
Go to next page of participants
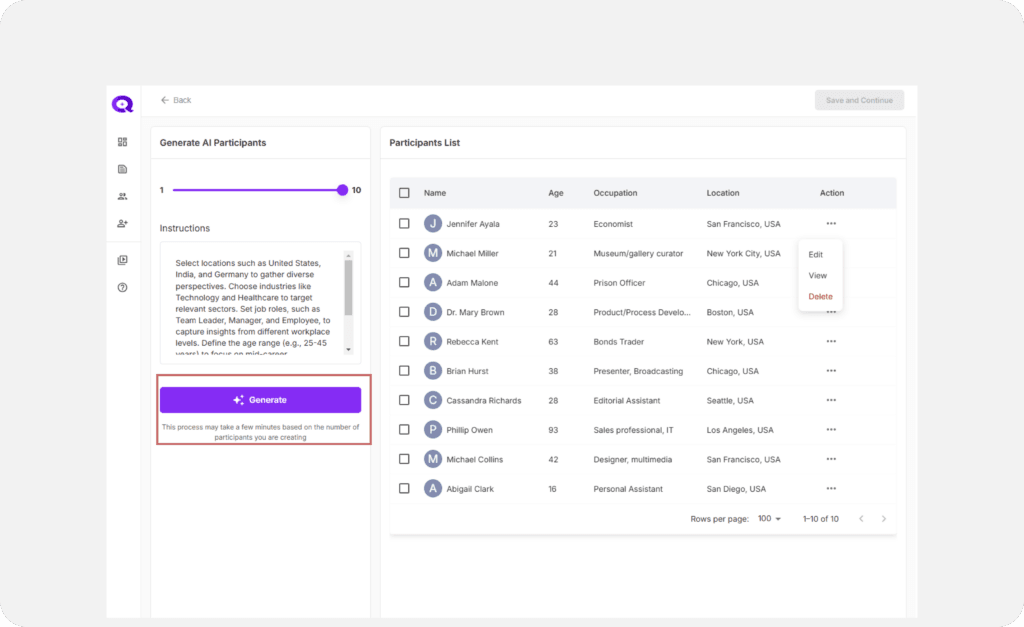(x=884, y=519)
